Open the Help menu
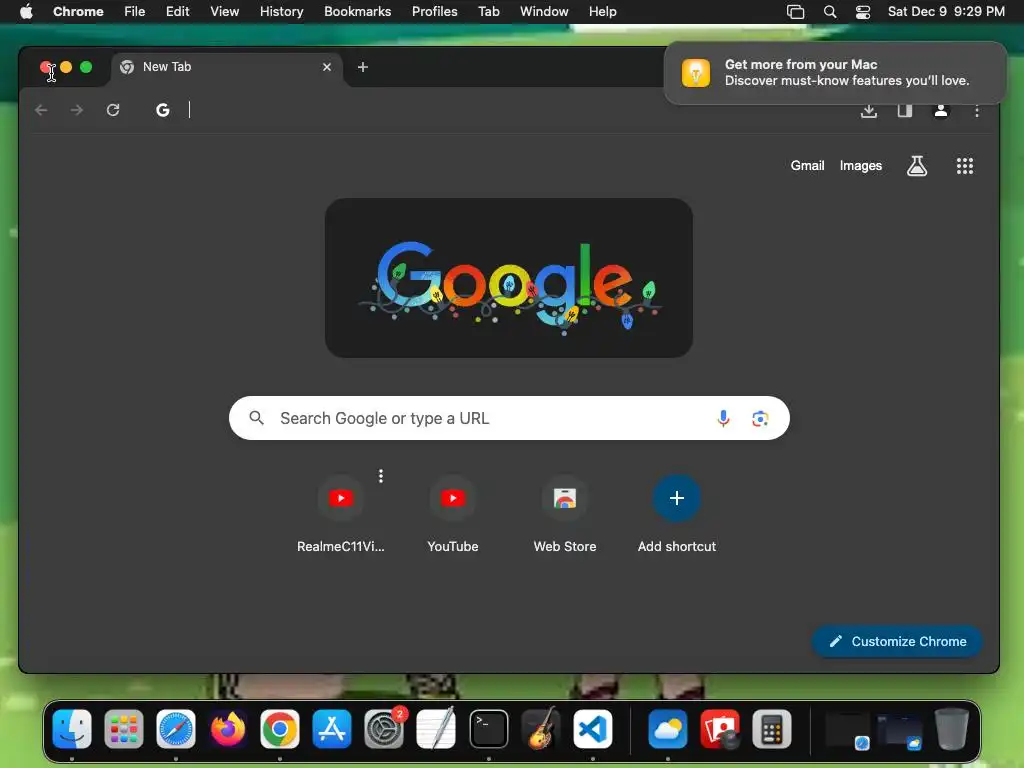Screen dimensions: 1024x768 pyautogui.click(x=602, y=11)
